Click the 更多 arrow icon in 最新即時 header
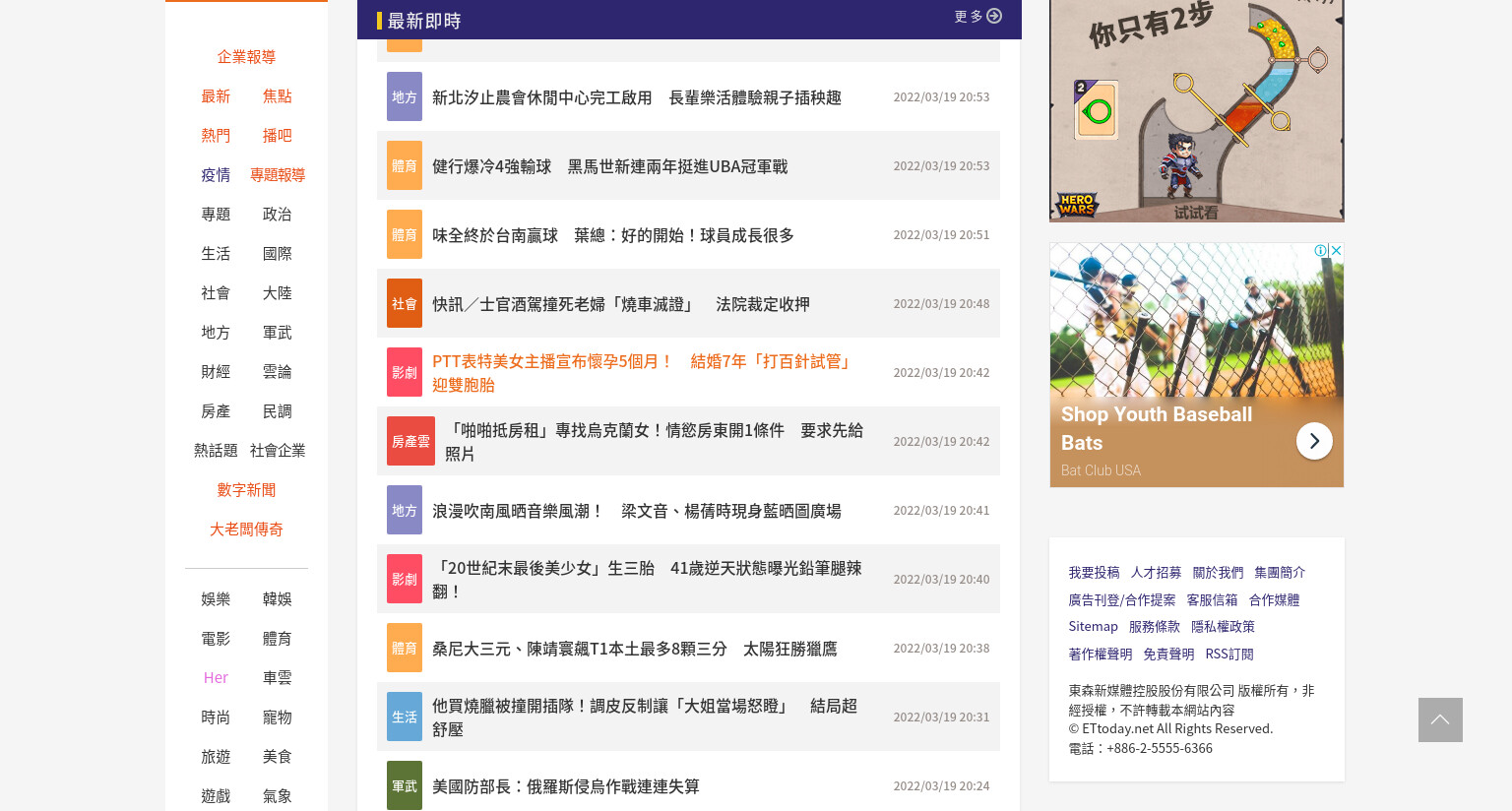Image resolution: width=1512 pixels, height=811 pixels. 994,16
